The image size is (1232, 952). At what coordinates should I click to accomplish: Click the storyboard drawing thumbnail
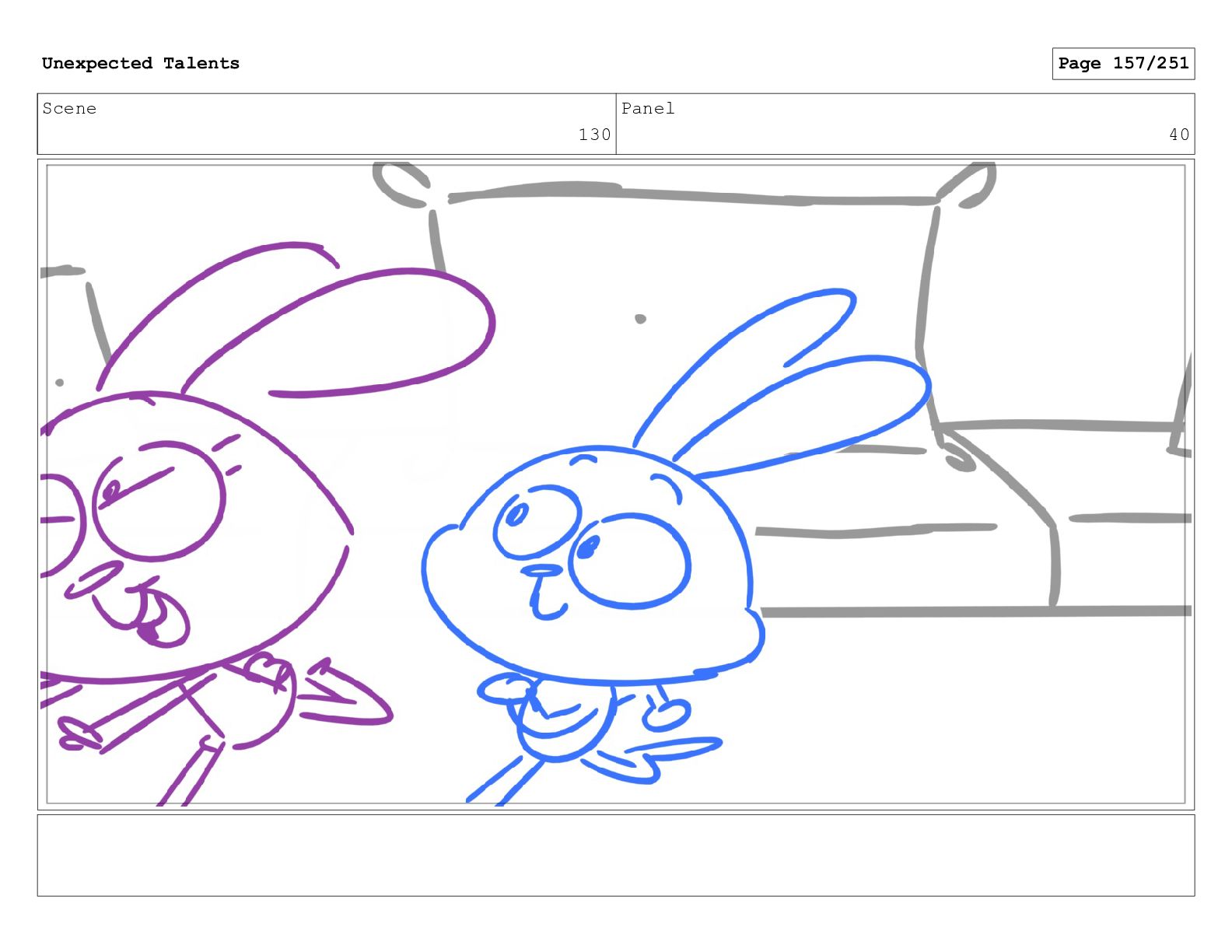(616, 485)
